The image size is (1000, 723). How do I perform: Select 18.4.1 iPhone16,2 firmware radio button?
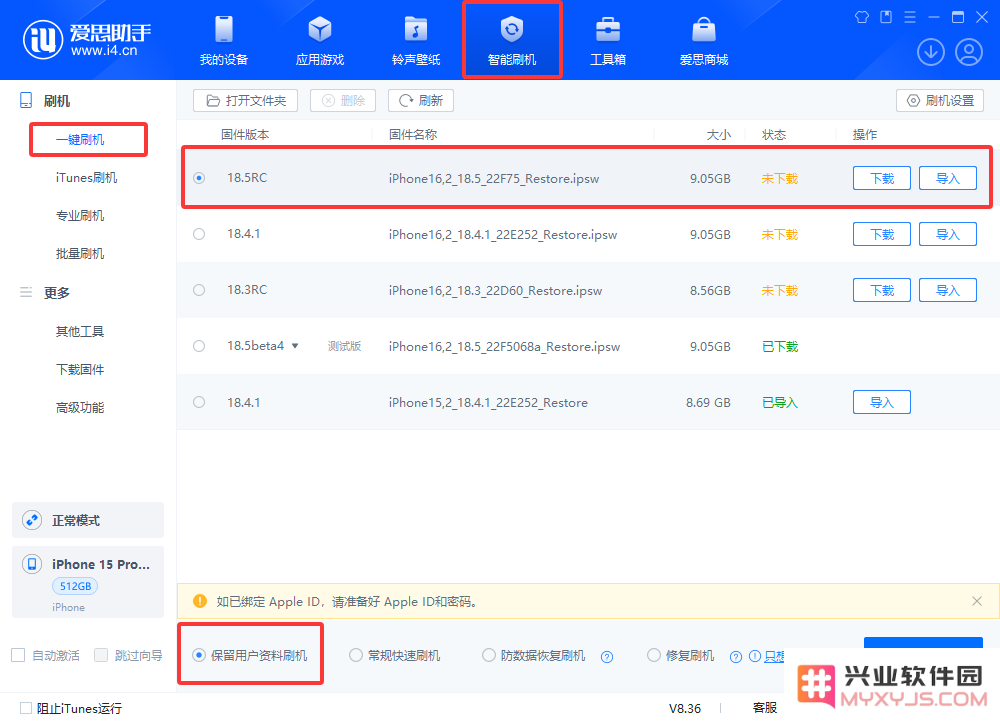(x=199, y=234)
